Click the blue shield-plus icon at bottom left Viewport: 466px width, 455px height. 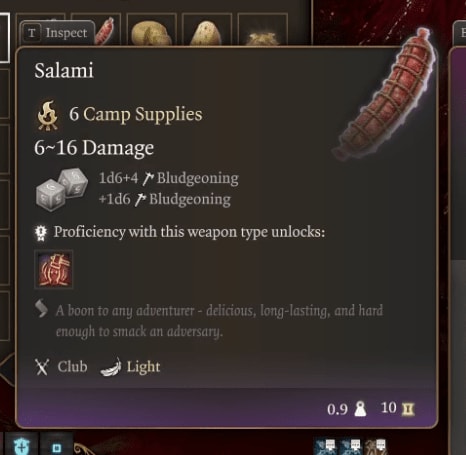(x=22, y=444)
